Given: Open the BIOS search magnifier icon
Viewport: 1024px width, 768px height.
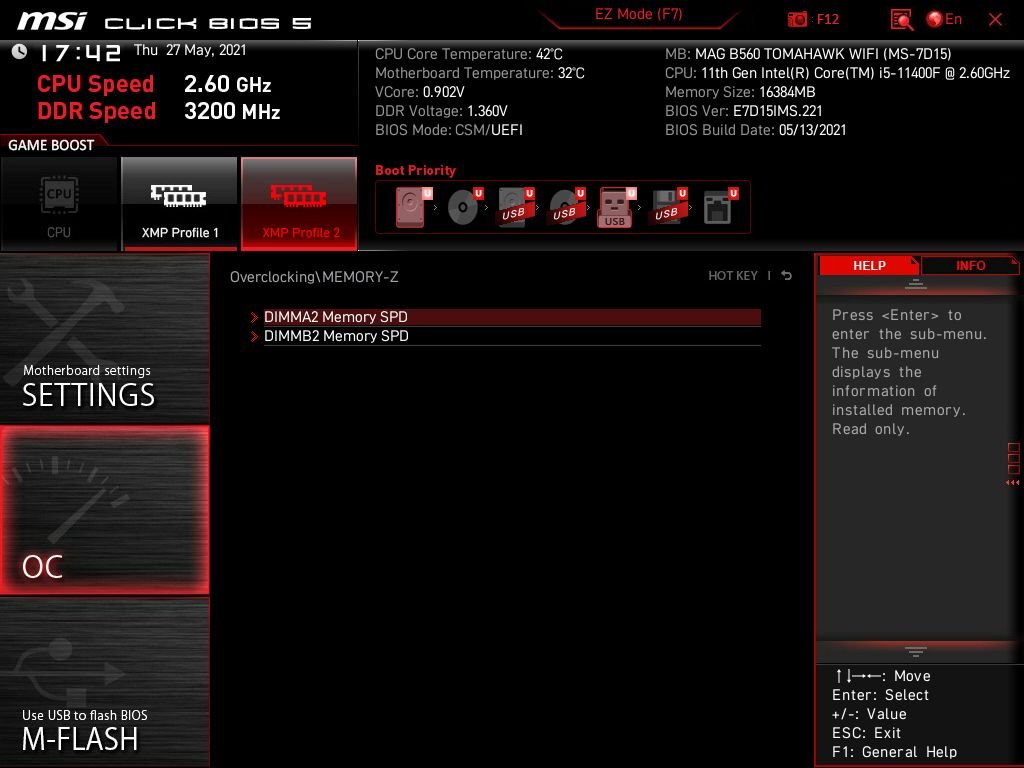Looking at the screenshot, I should coord(902,20).
